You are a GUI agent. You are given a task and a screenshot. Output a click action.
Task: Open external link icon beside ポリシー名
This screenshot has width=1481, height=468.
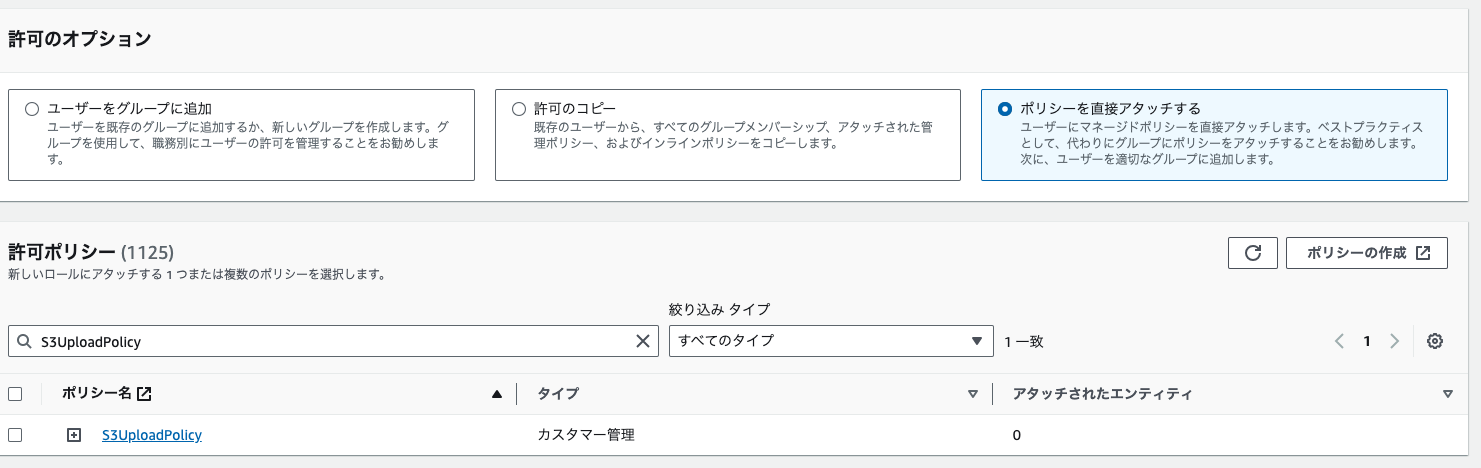[144, 394]
